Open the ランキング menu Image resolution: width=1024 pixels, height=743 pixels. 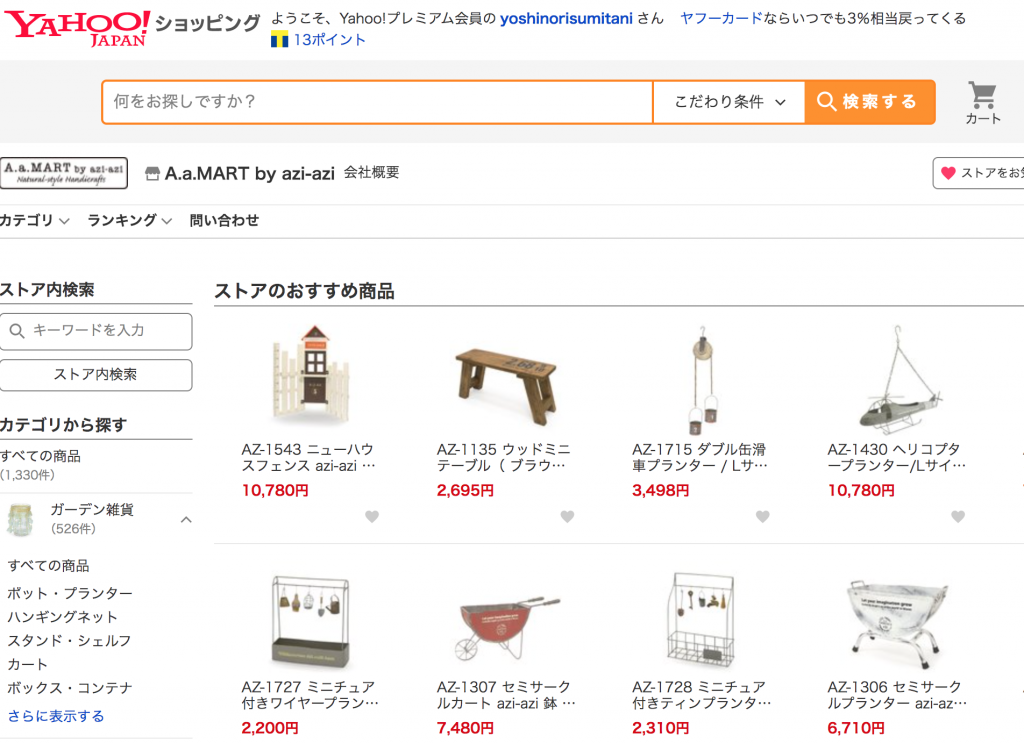tap(121, 220)
